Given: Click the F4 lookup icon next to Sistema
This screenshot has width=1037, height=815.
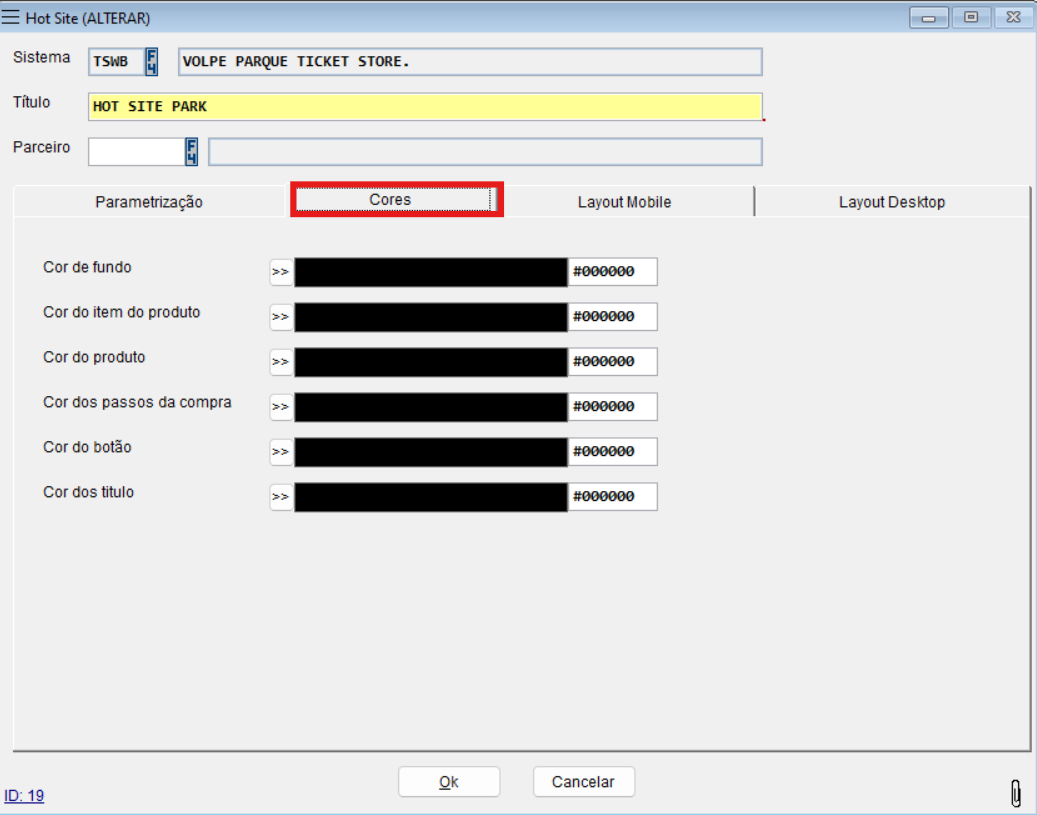Looking at the screenshot, I should pos(151,62).
